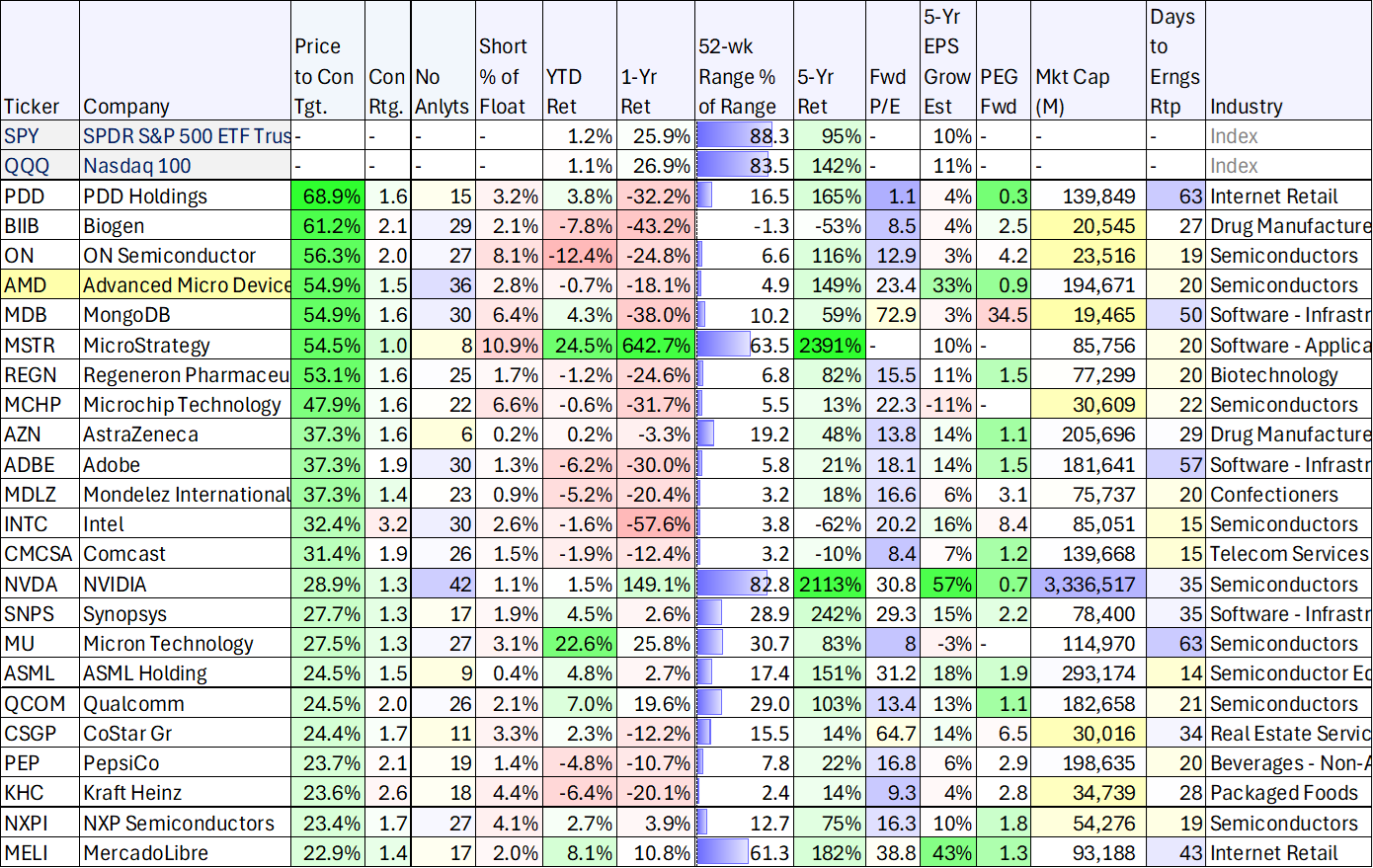Click the -57.6% 1-year return for Intel
The image size is (1373, 868).
point(656,524)
